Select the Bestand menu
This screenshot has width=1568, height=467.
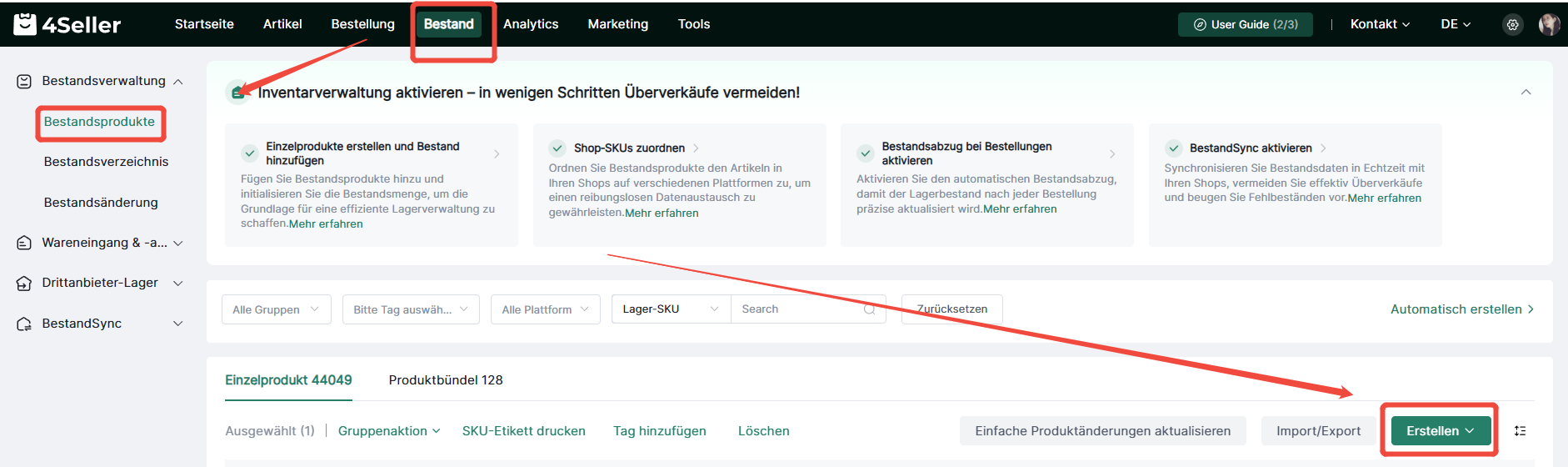449,24
